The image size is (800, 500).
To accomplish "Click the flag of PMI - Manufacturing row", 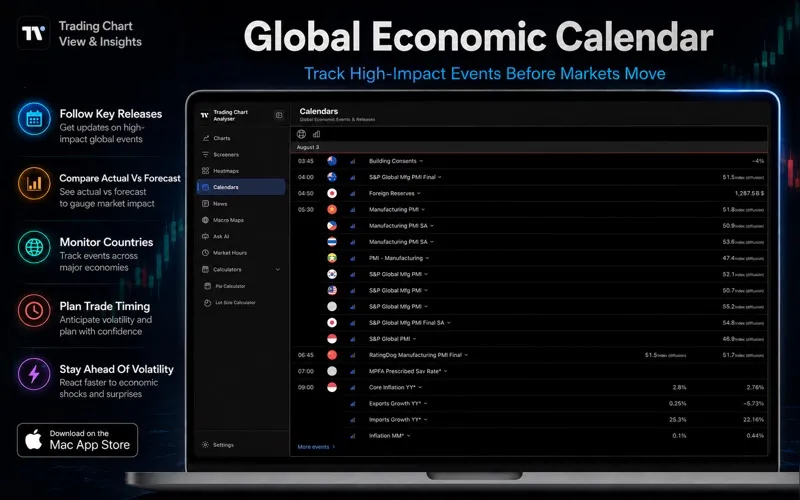I will tap(332, 258).
